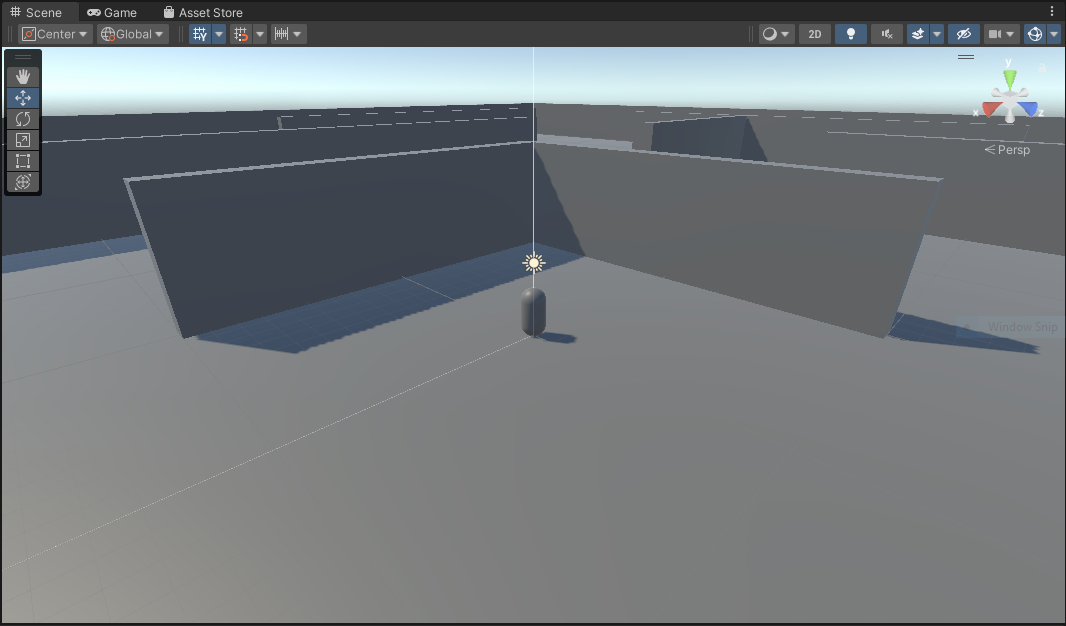The image size is (1066, 626).
Task: Toggle scene visibility with the crossed eye icon
Action: point(963,33)
